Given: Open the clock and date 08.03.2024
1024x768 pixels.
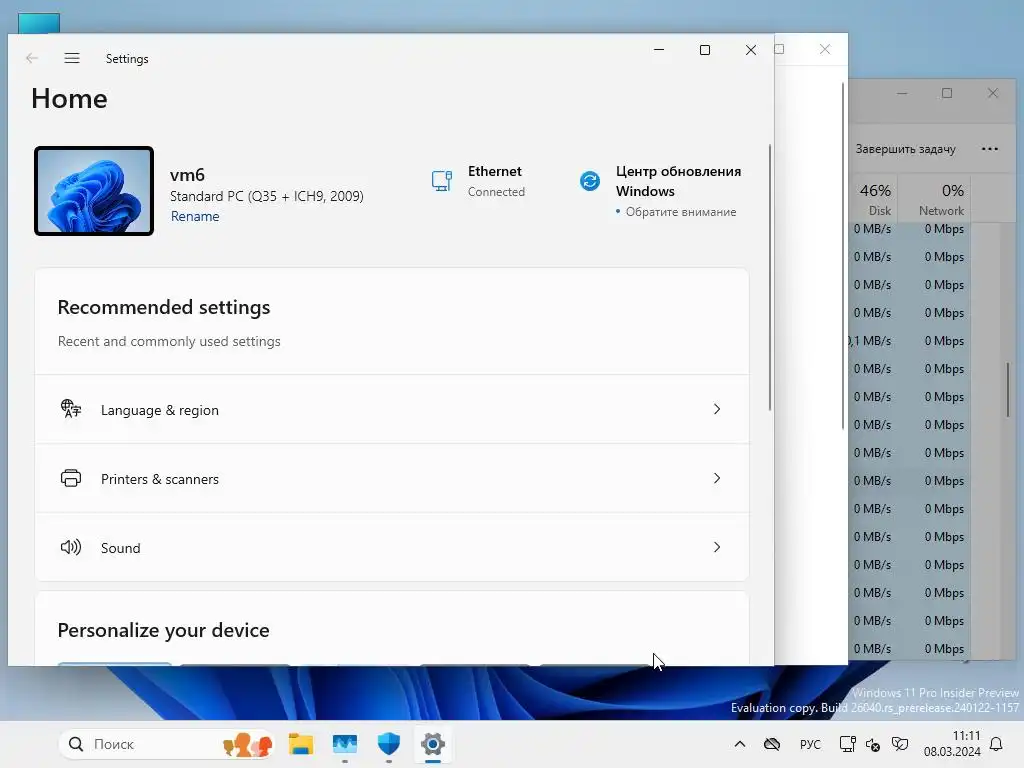Looking at the screenshot, I should (952, 744).
